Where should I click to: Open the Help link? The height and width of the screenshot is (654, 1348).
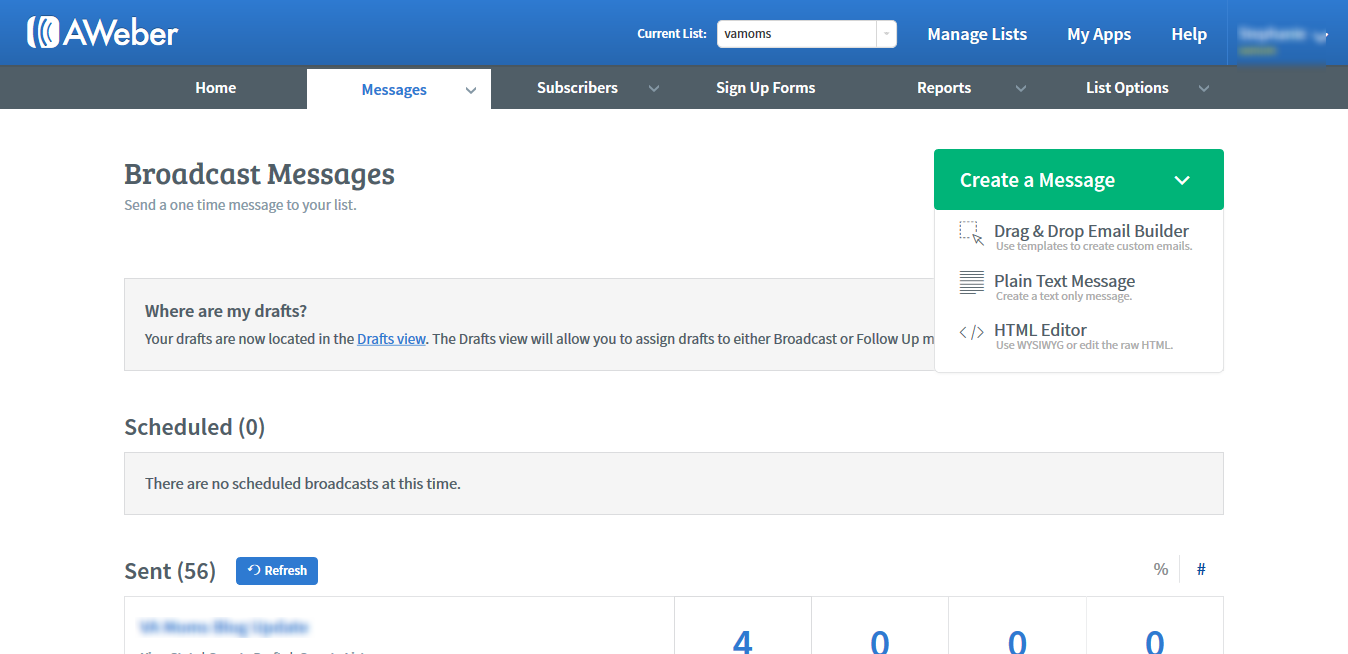(x=1188, y=34)
